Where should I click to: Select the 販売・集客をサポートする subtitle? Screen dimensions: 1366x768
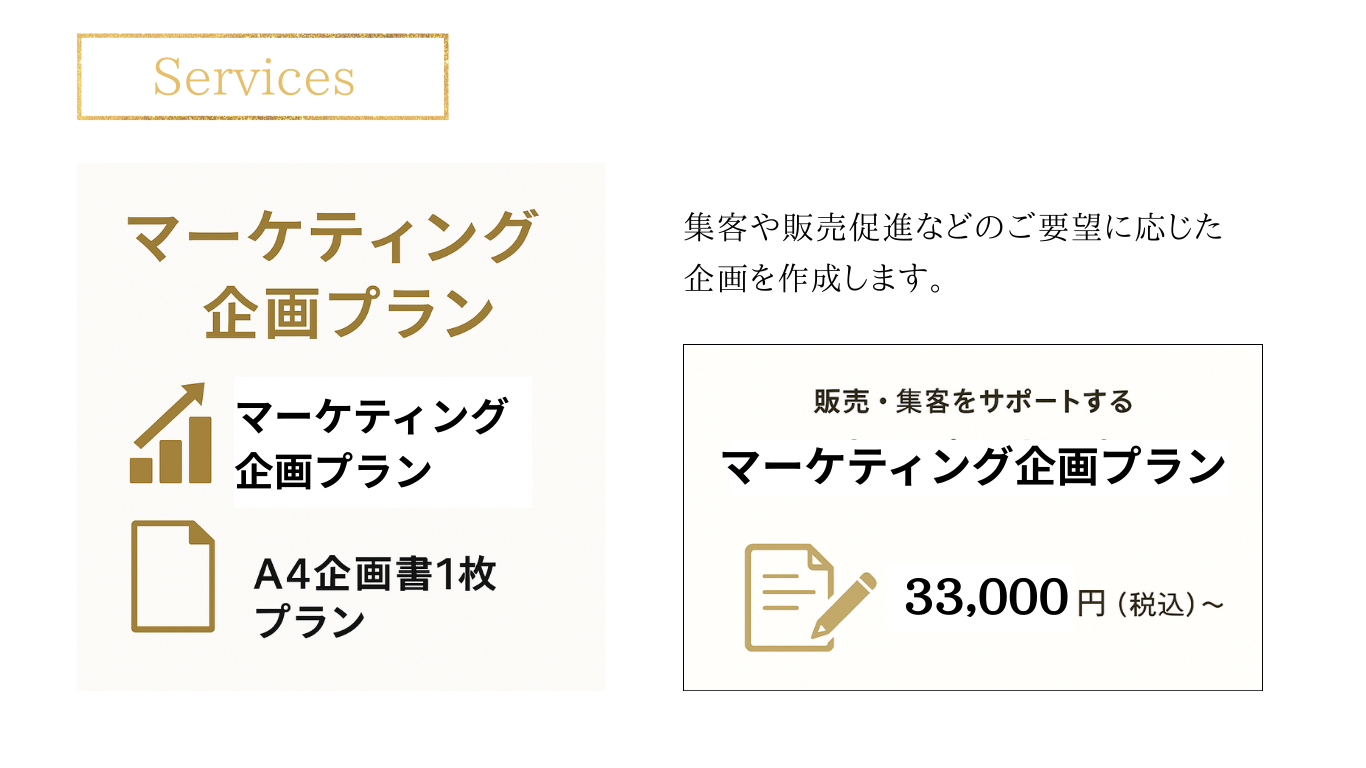pyautogui.click(x=973, y=402)
